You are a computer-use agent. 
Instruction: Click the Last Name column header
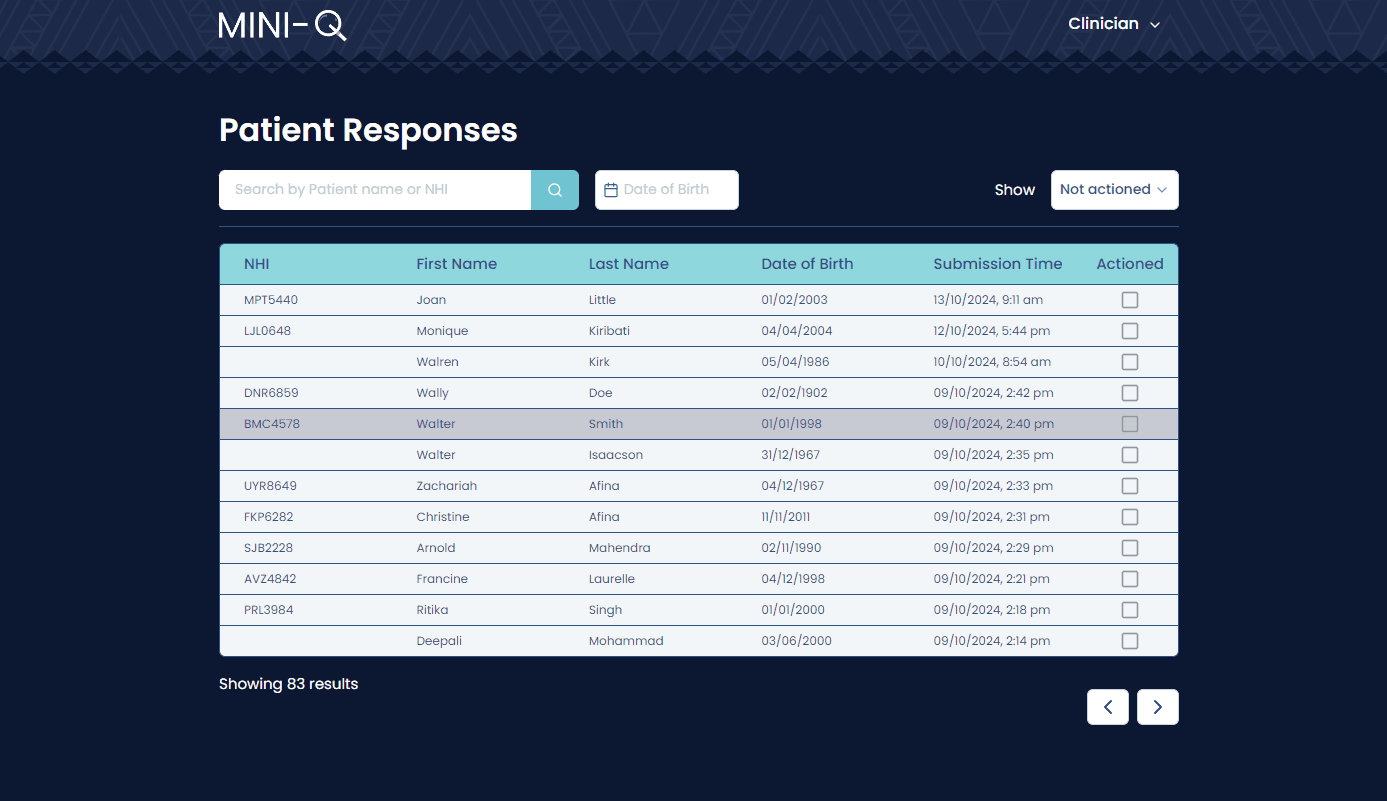click(x=628, y=264)
